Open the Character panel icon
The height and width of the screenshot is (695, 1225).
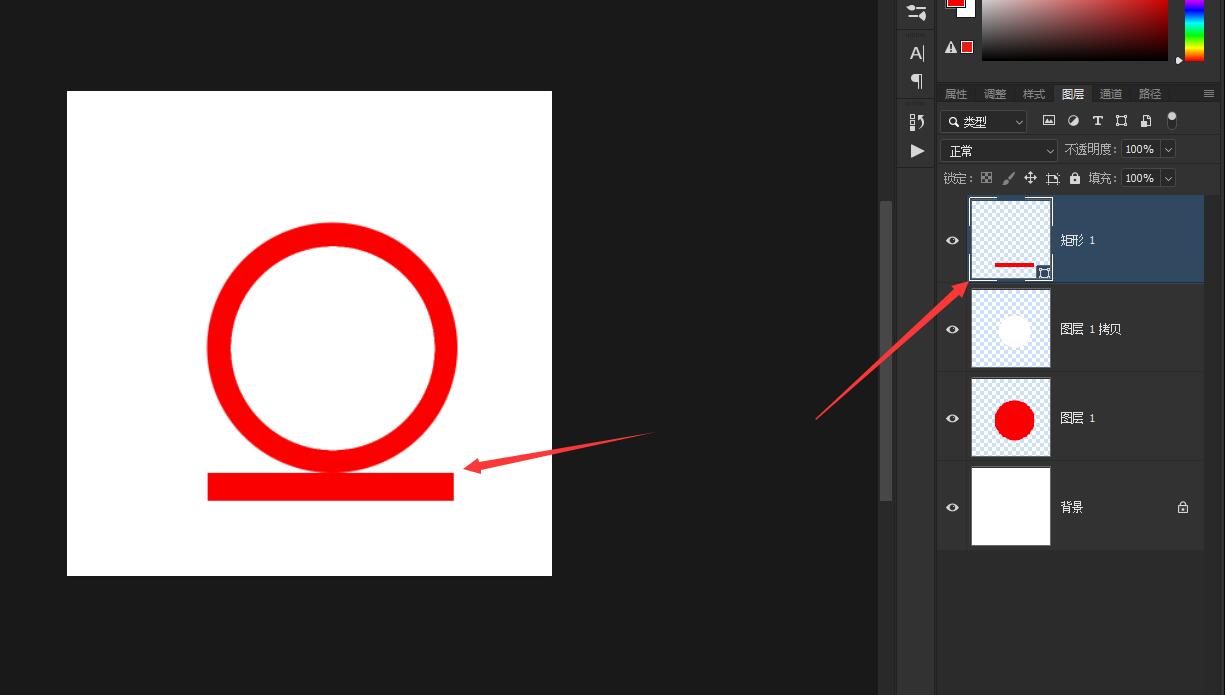[x=916, y=53]
